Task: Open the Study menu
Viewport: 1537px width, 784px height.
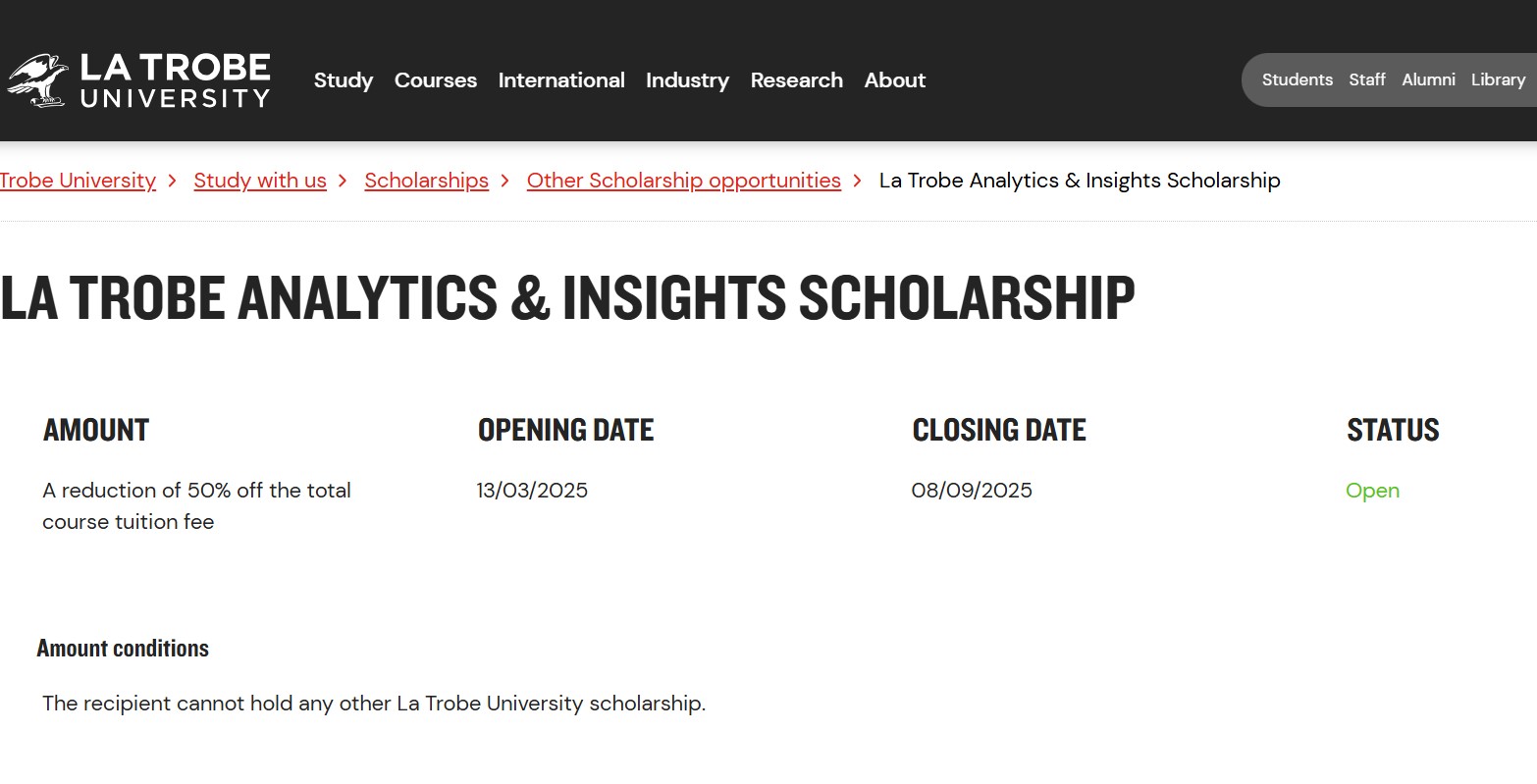Action: coord(344,80)
